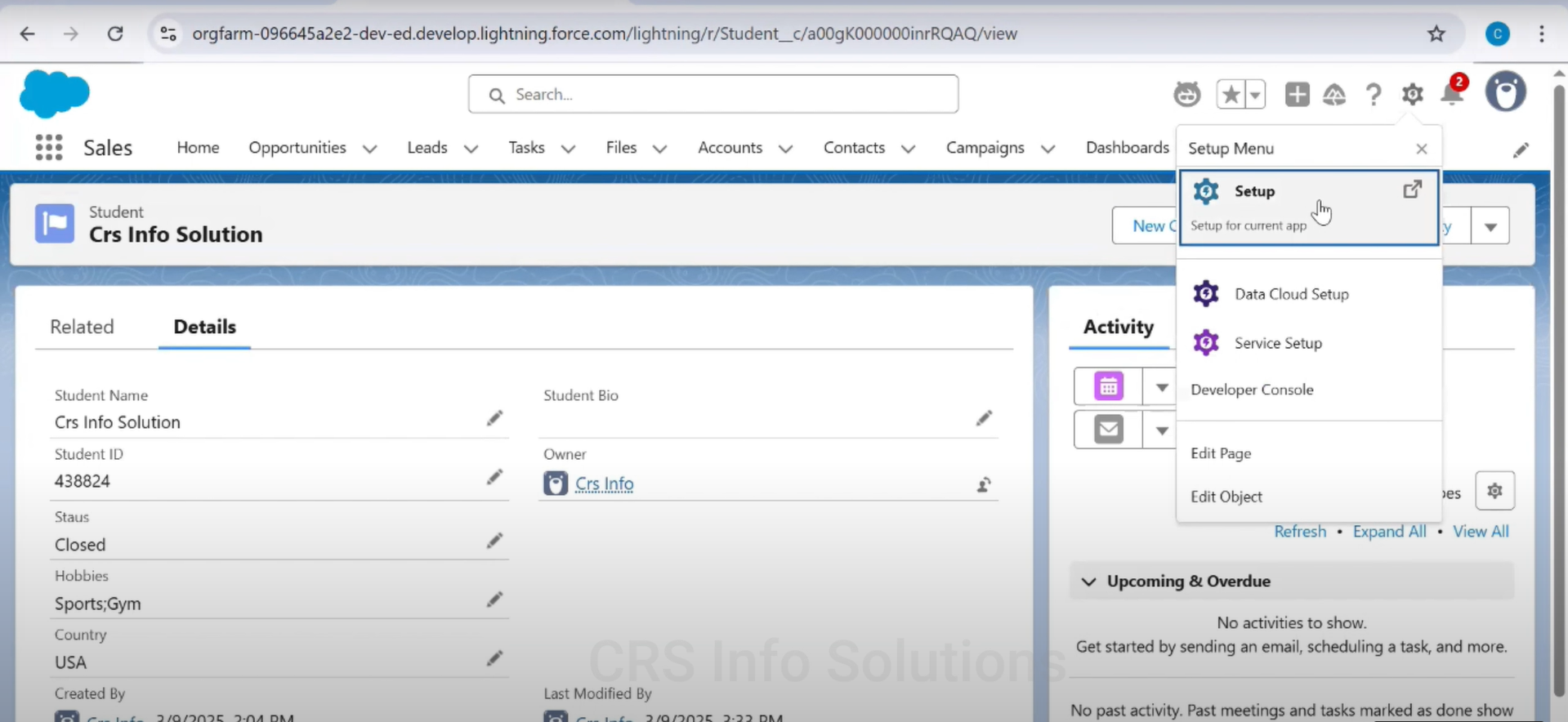Click the Trailhead guidance icon
The height and width of the screenshot is (722, 1568).
(x=1334, y=95)
